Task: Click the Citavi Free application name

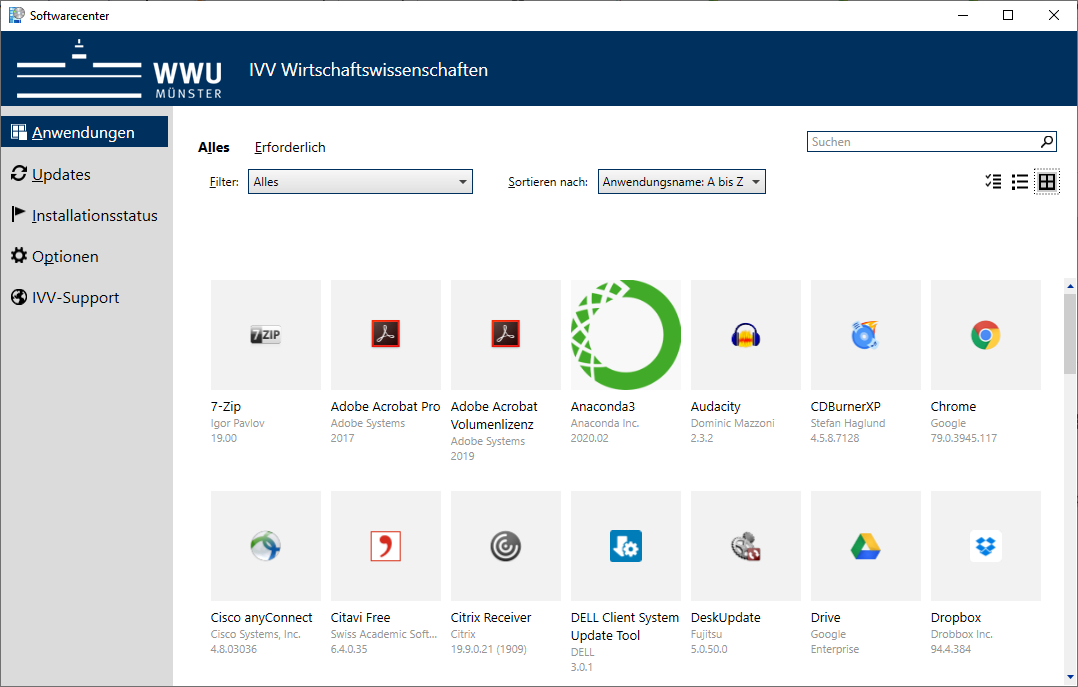Action: click(x=360, y=618)
